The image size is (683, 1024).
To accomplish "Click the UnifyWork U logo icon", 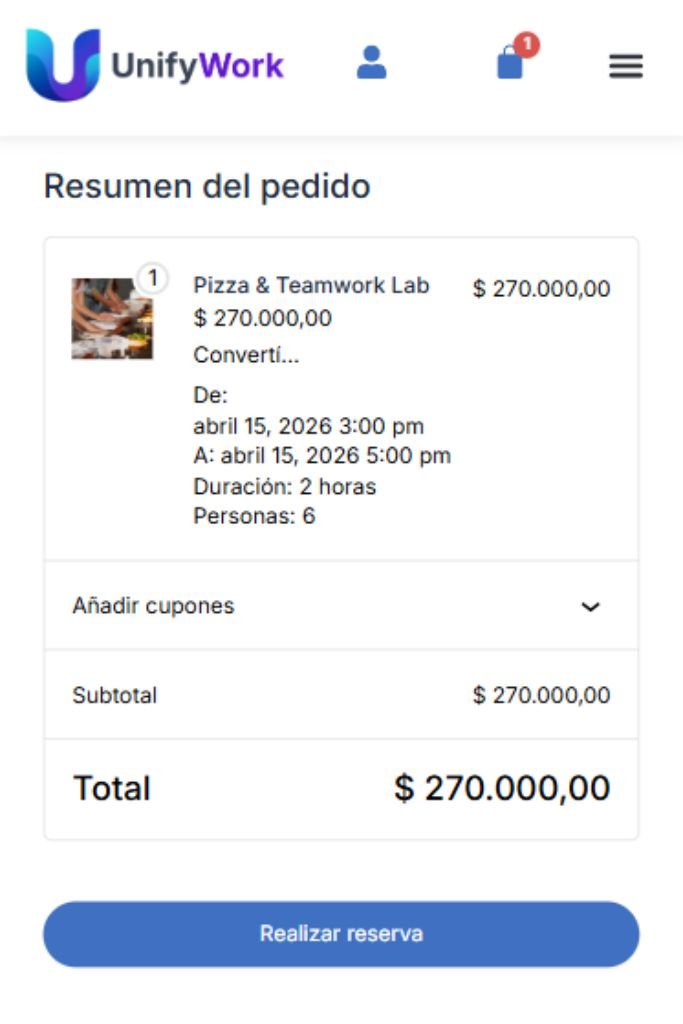I will pyautogui.click(x=62, y=65).
